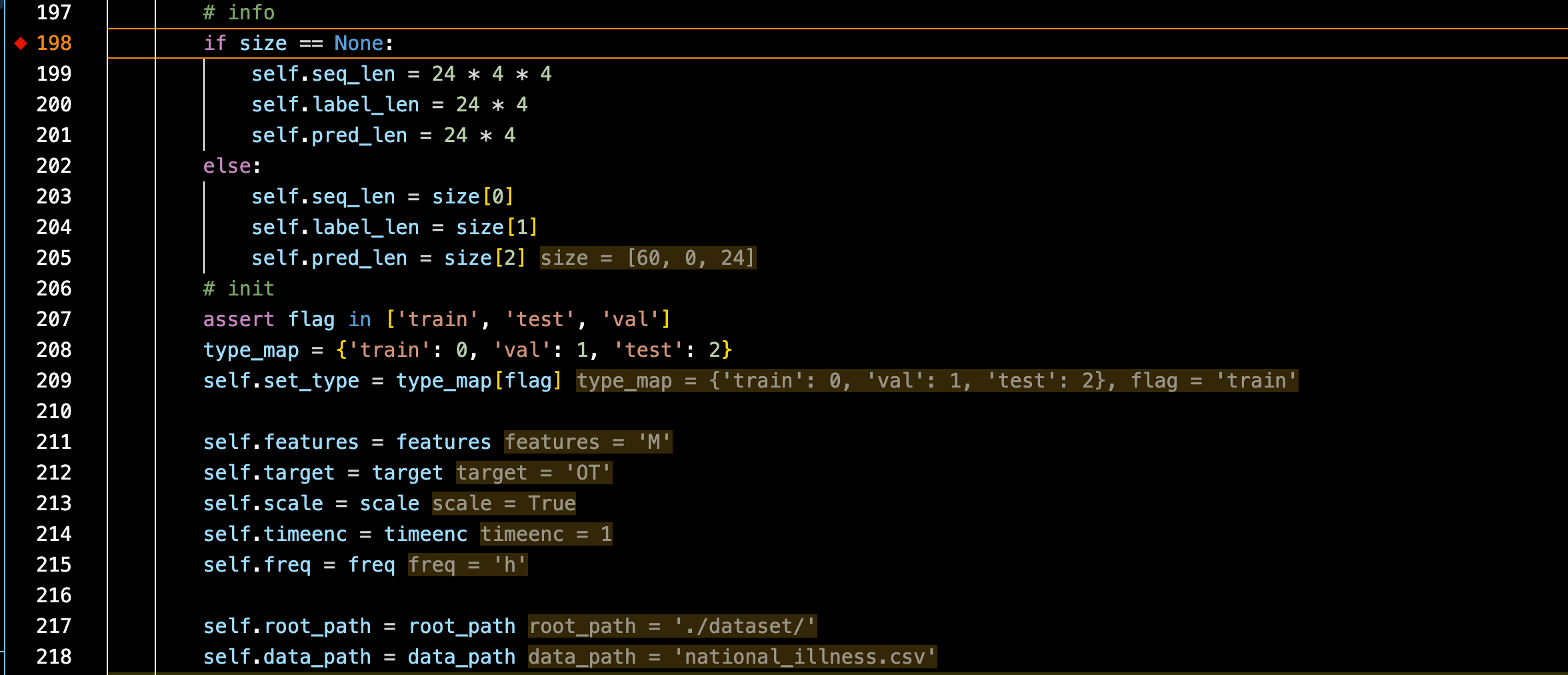Click the 'type_map' dictionary definition on line 208
The height and width of the screenshot is (675, 1568).
(467, 350)
